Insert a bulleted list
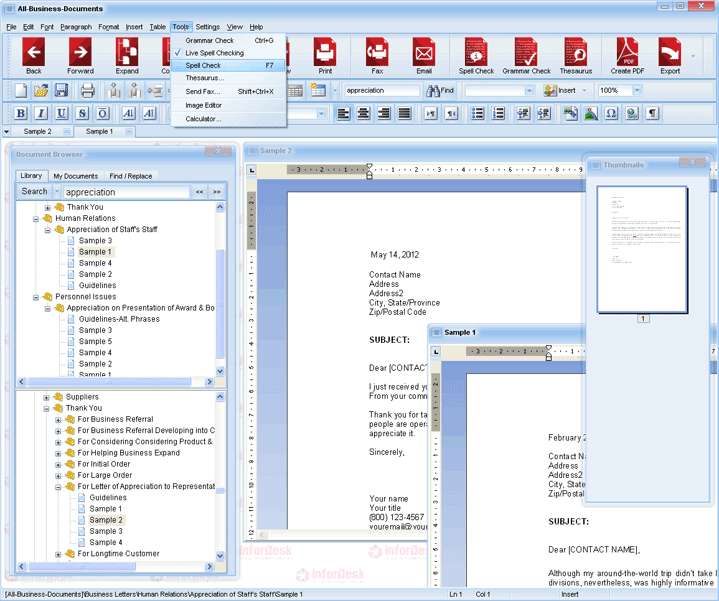The image size is (719, 601). pyautogui.click(x=477, y=113)
